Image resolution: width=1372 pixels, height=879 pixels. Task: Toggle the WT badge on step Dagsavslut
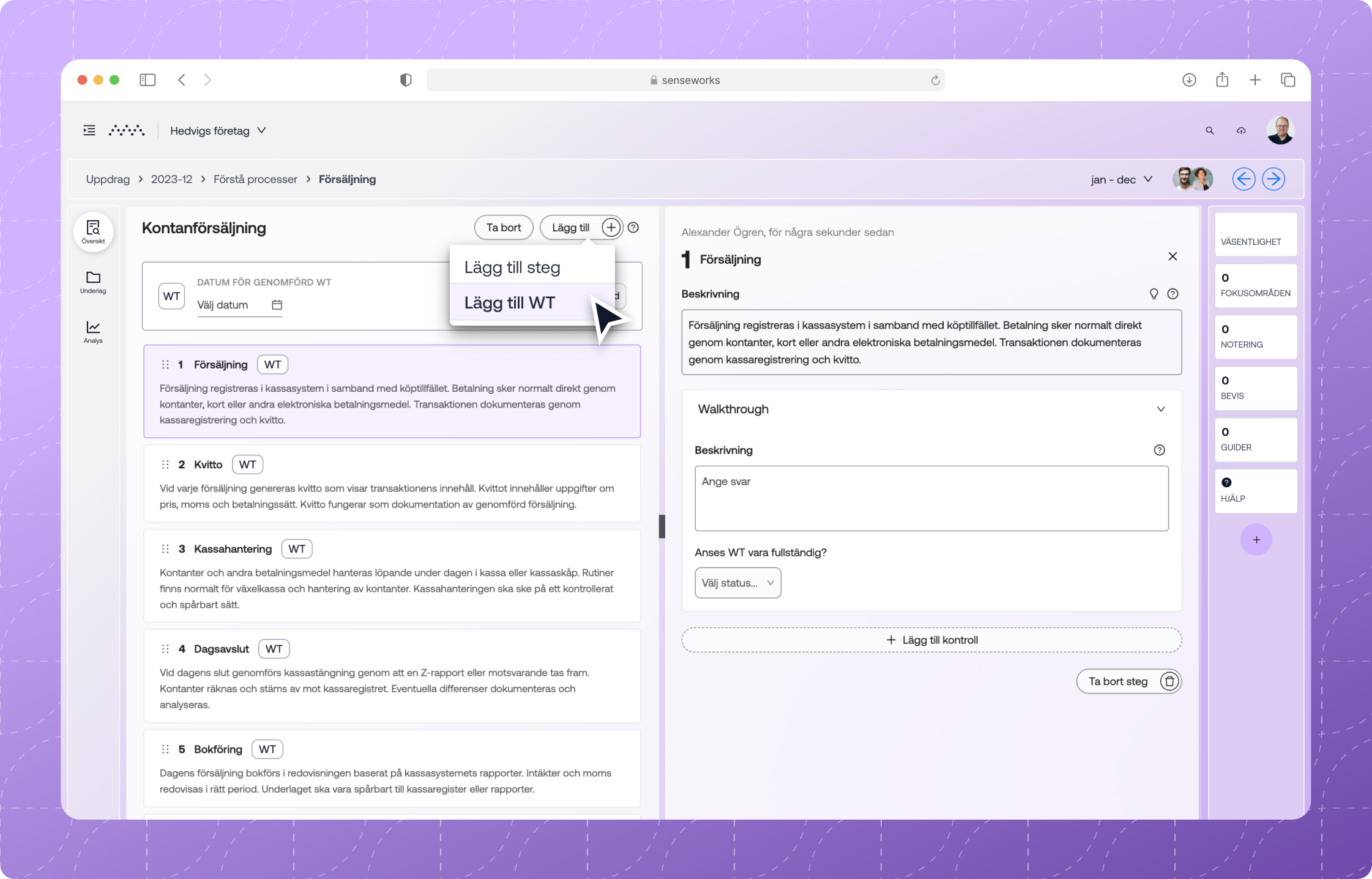pos(274,649)
